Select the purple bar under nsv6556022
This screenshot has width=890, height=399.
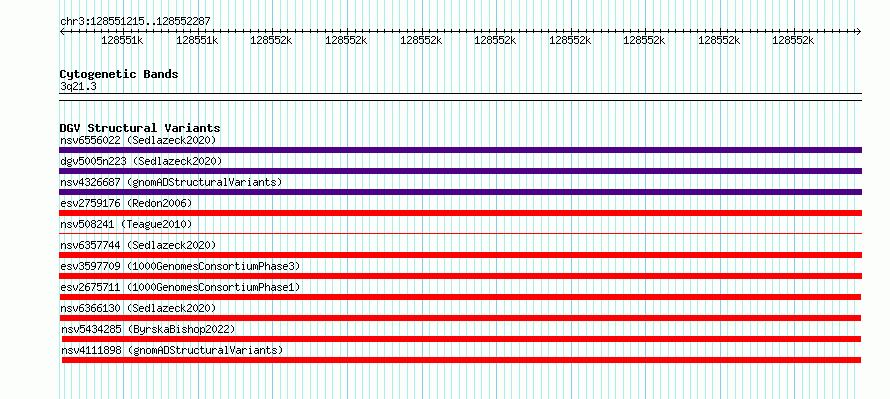[460, 150]
